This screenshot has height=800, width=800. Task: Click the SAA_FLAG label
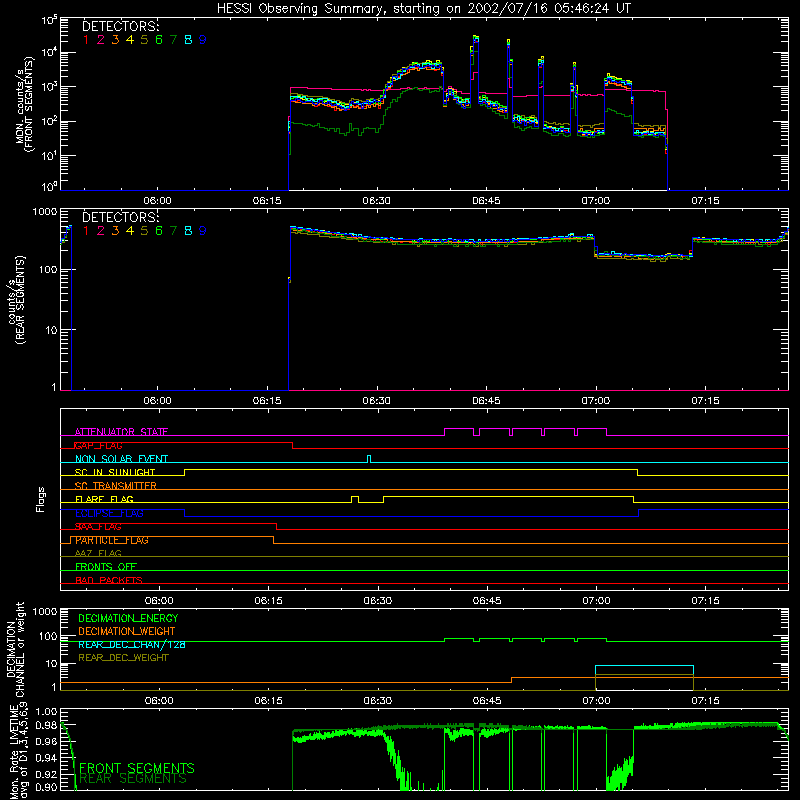(98, 526)
